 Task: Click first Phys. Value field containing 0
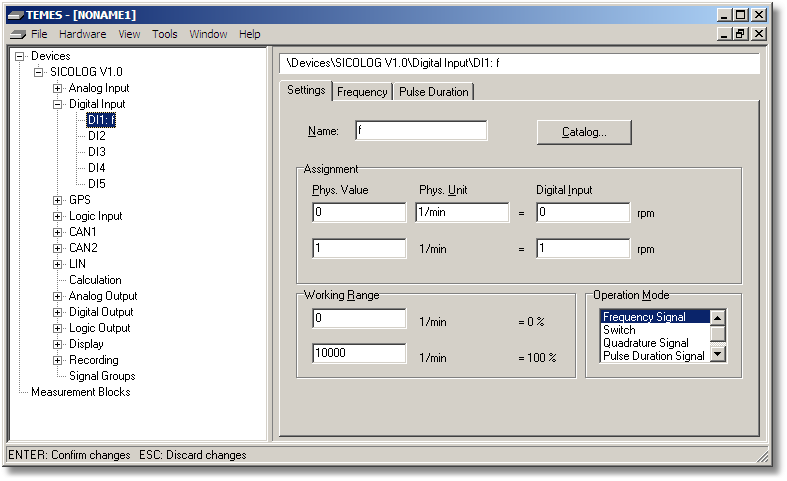359,212
